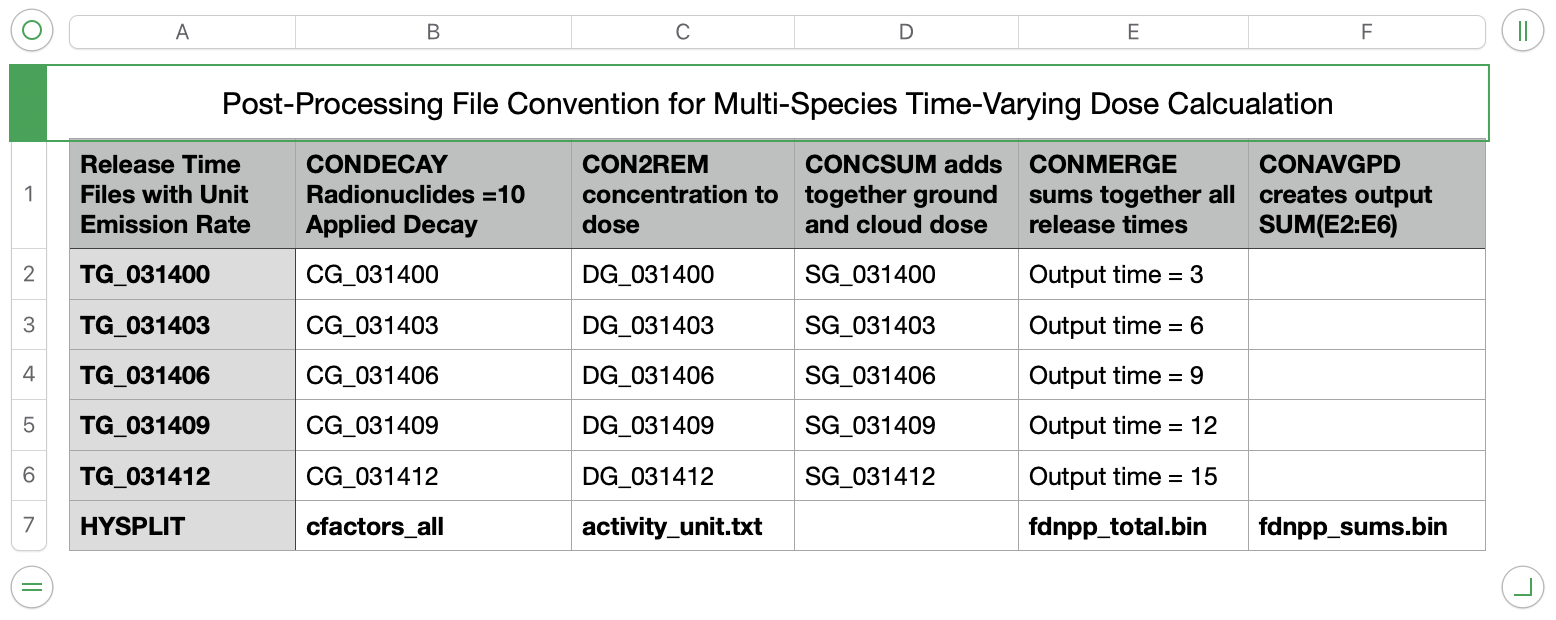Select row 1 header

[x=29, y=194]
